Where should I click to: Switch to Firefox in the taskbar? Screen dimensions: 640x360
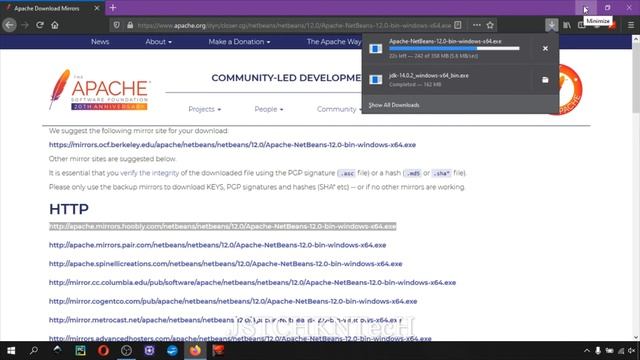[195, 351]
